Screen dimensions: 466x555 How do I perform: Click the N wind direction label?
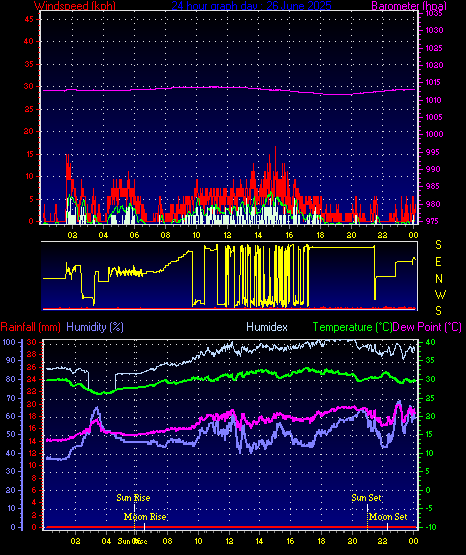point(439,279)
